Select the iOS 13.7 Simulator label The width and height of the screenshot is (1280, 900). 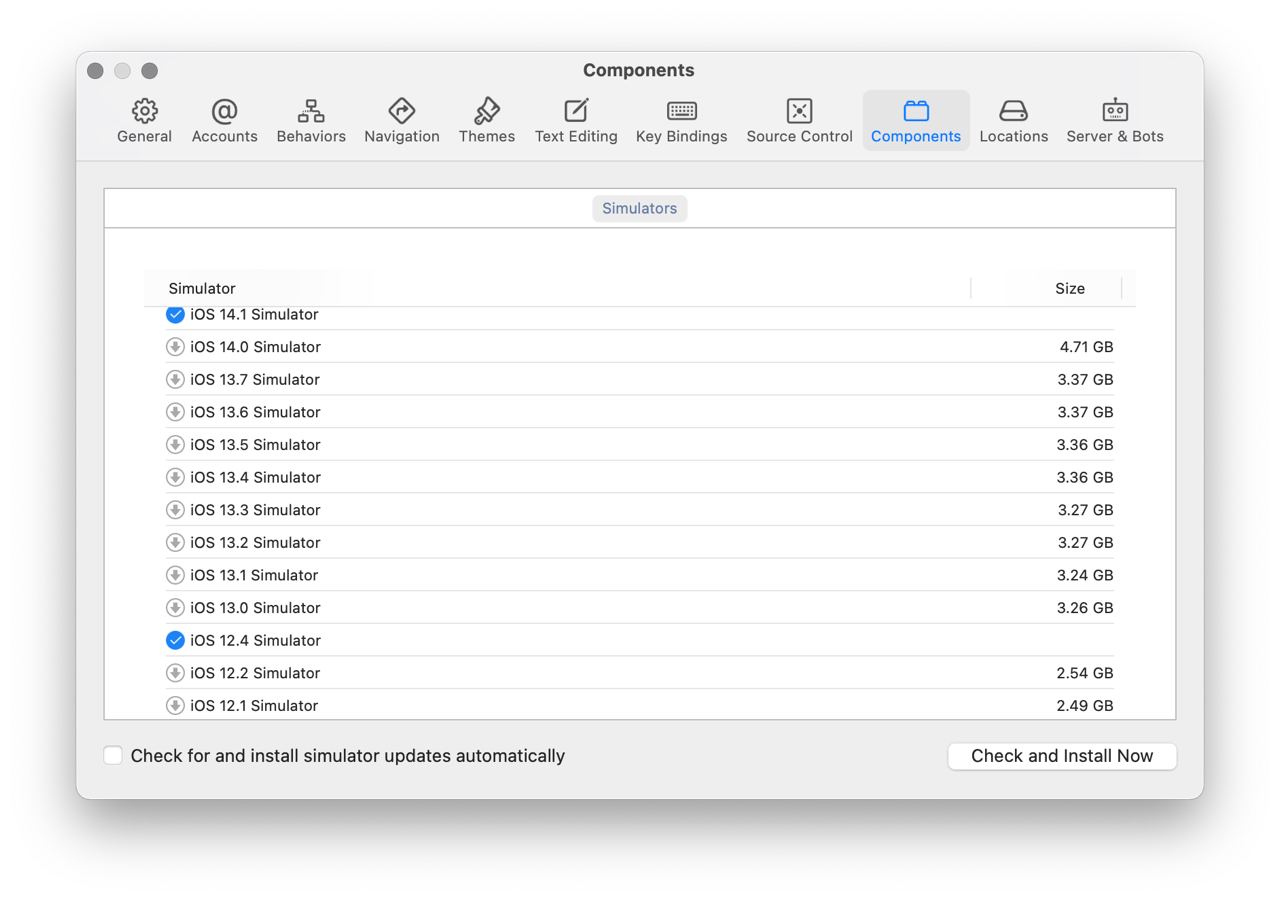tap(255, 379)
